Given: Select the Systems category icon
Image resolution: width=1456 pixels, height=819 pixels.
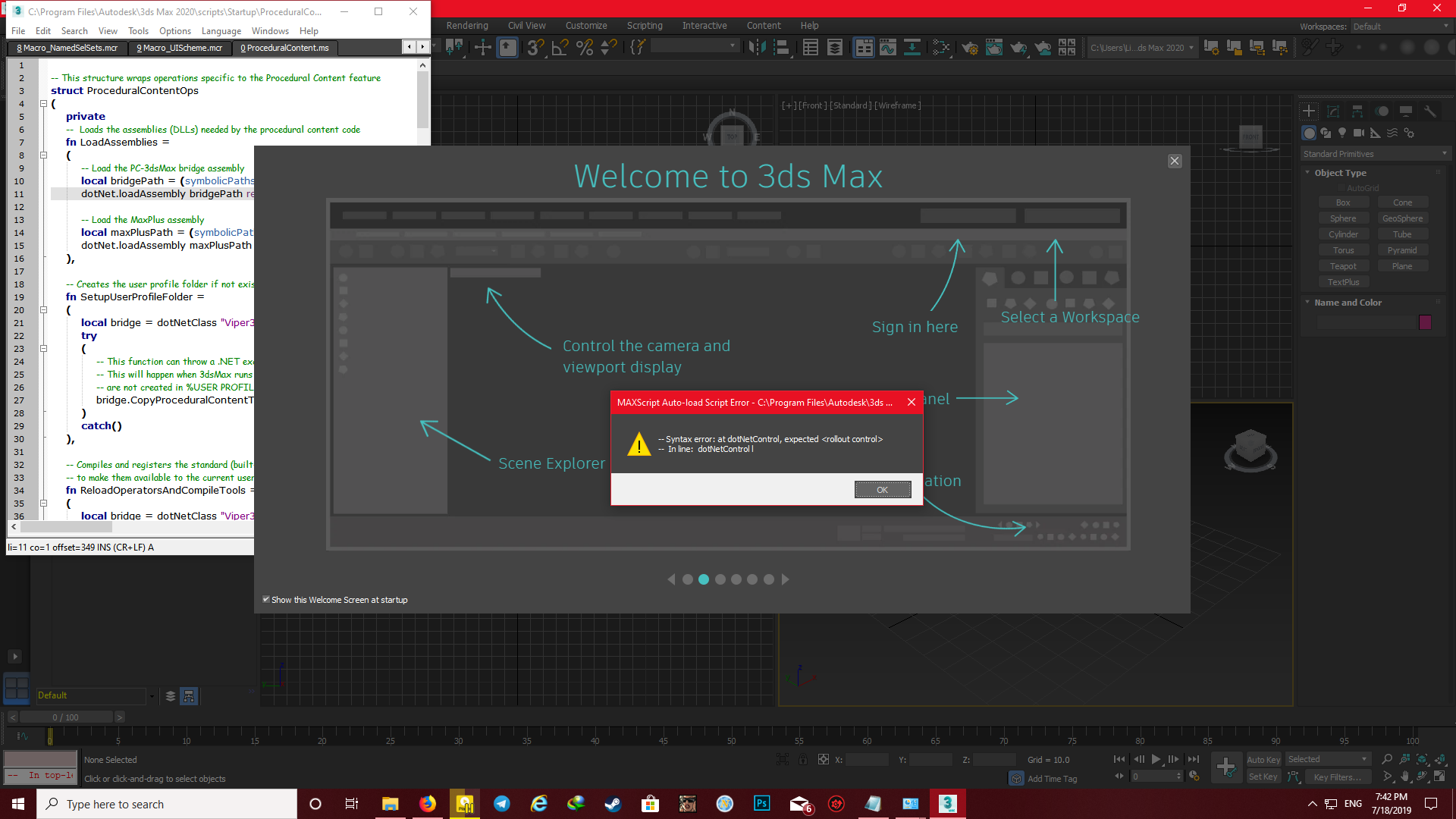Looking at the screenshot, I should [1409, 133].
